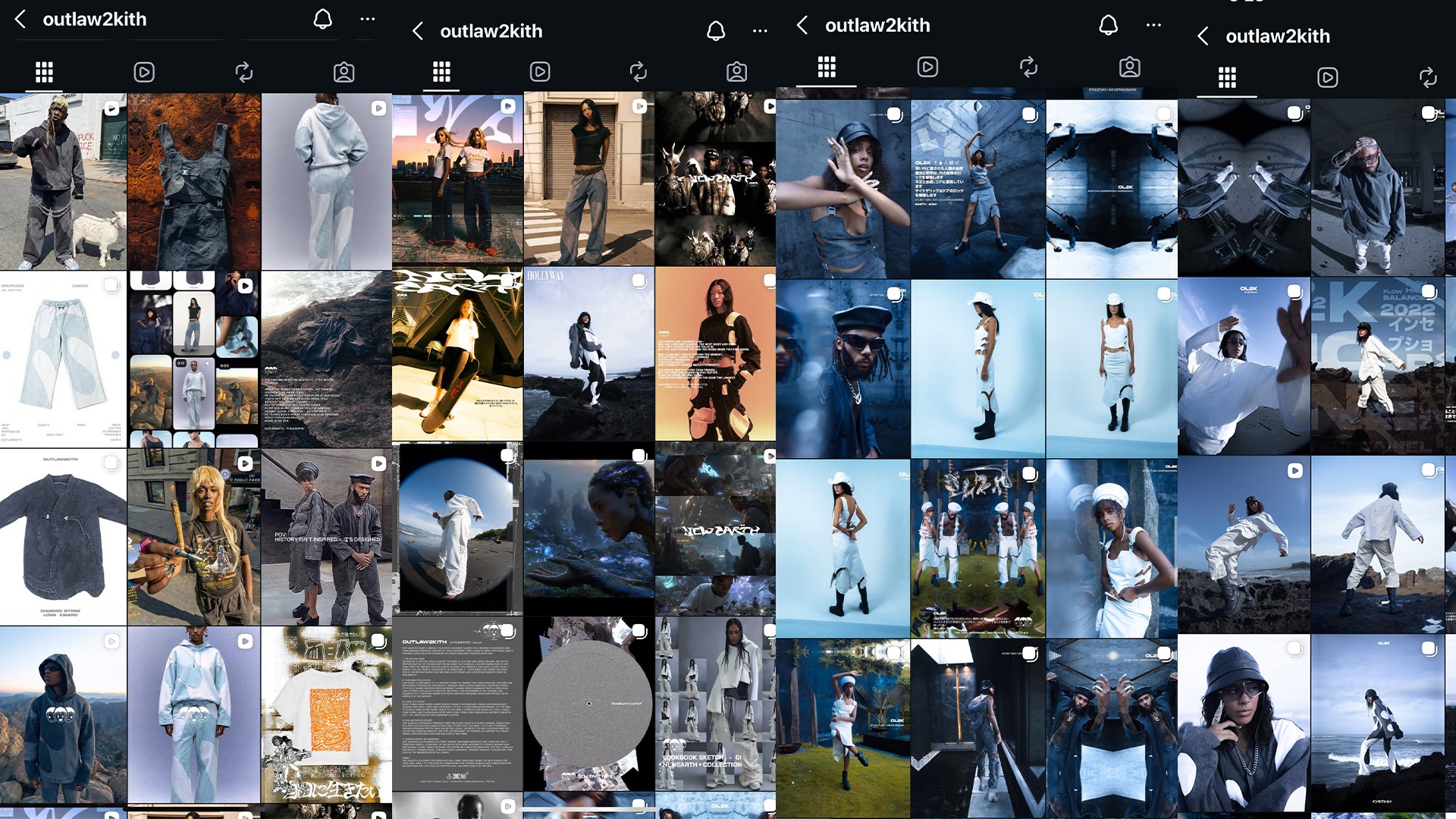
Task: Select the outlaw2kith heading in third panel
Action: tap(877, 25)
